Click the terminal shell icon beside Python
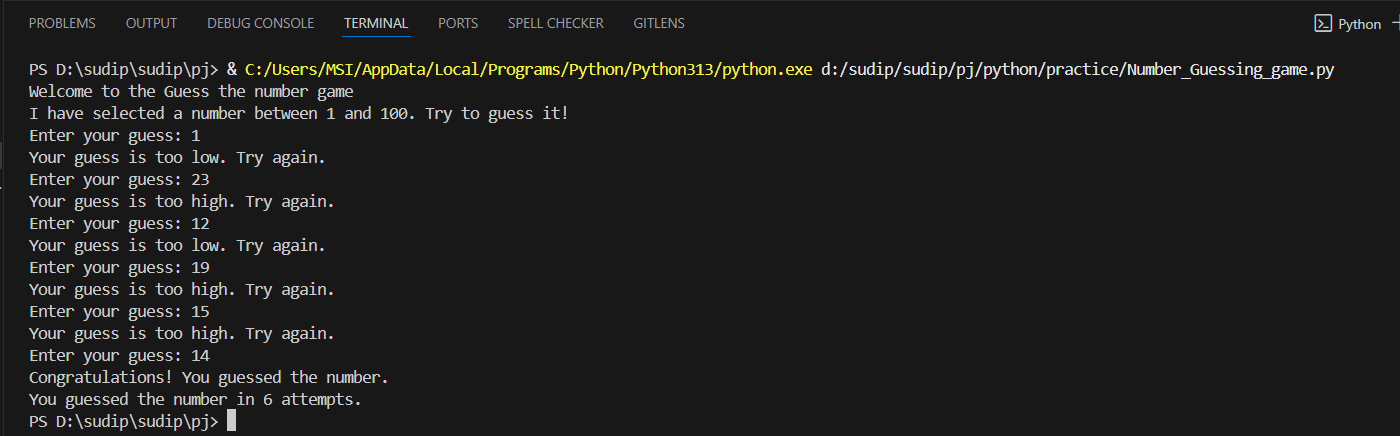 1323,24
